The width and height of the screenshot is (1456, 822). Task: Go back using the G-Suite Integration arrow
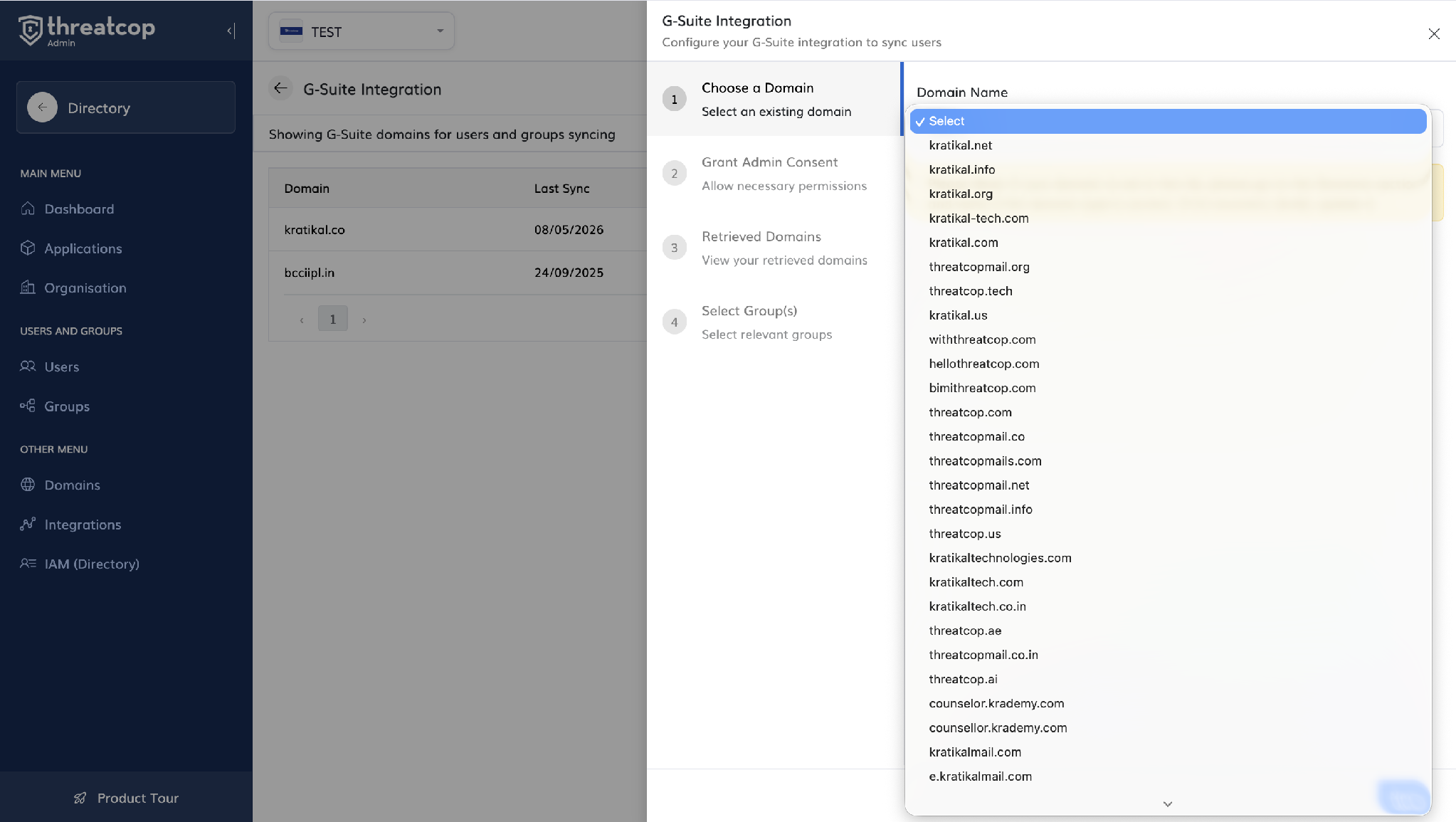[280, 88]
